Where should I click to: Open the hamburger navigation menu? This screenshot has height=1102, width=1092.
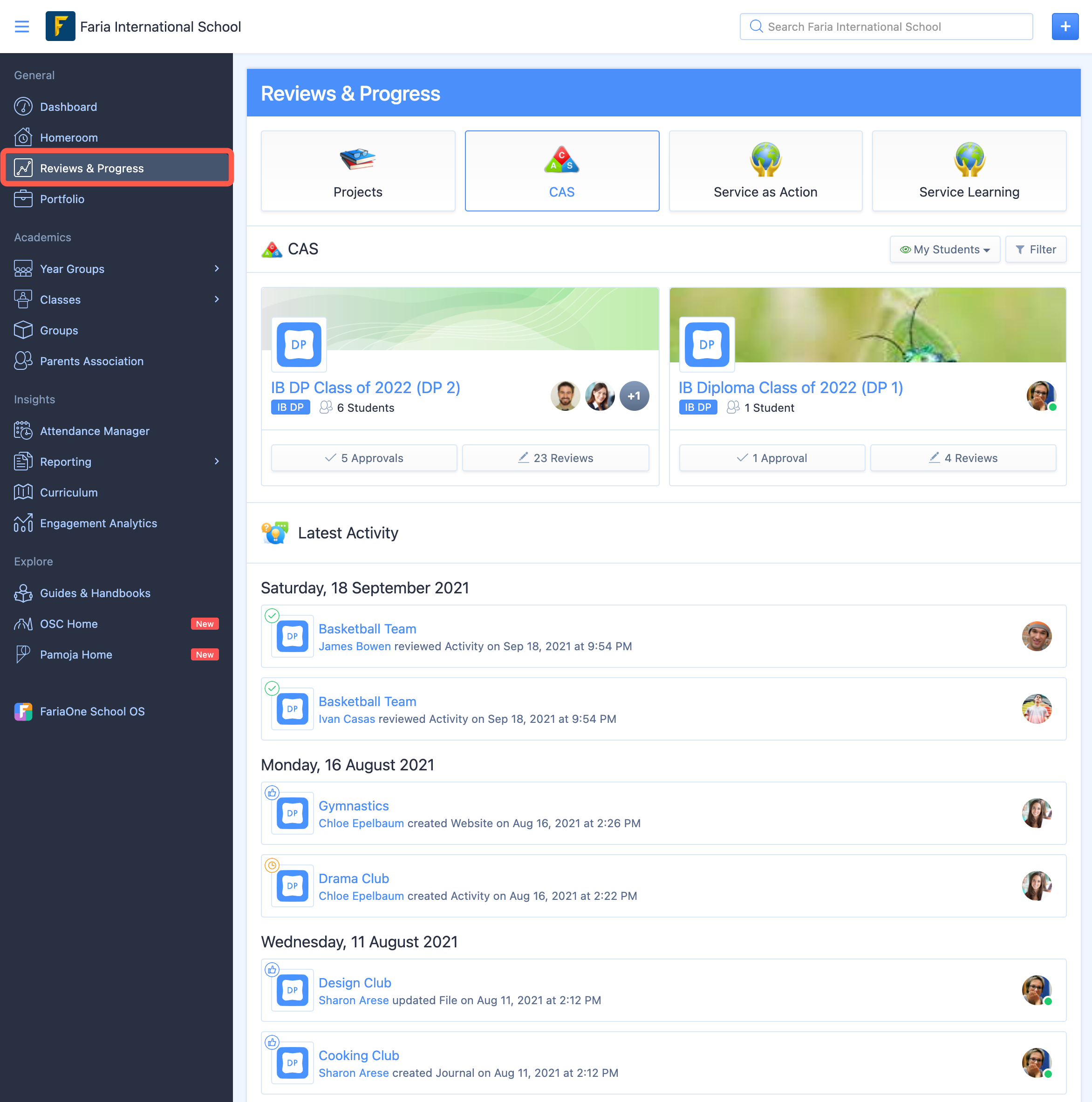pyautogui.click(x=22, y=26)
